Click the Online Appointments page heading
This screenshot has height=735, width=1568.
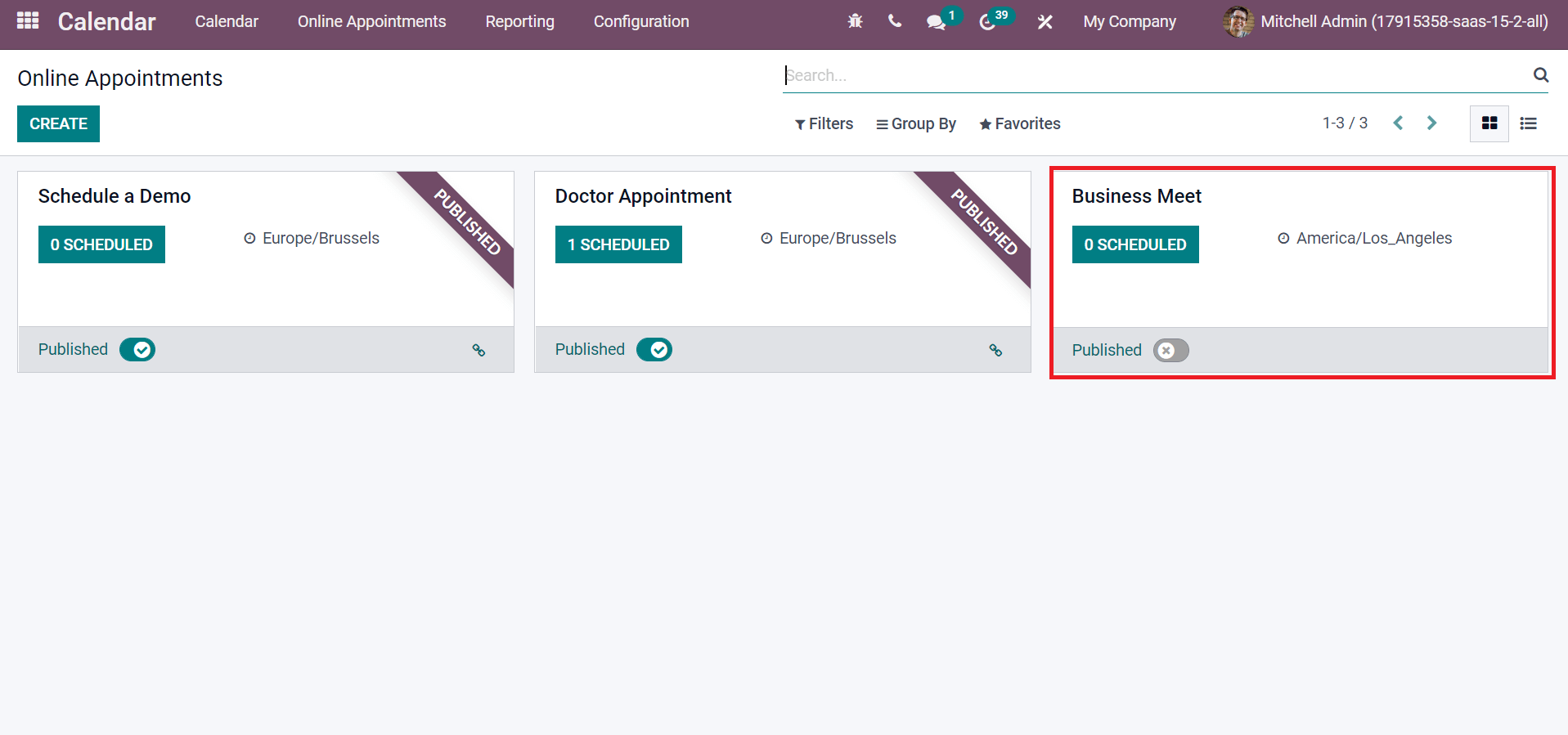120,78
